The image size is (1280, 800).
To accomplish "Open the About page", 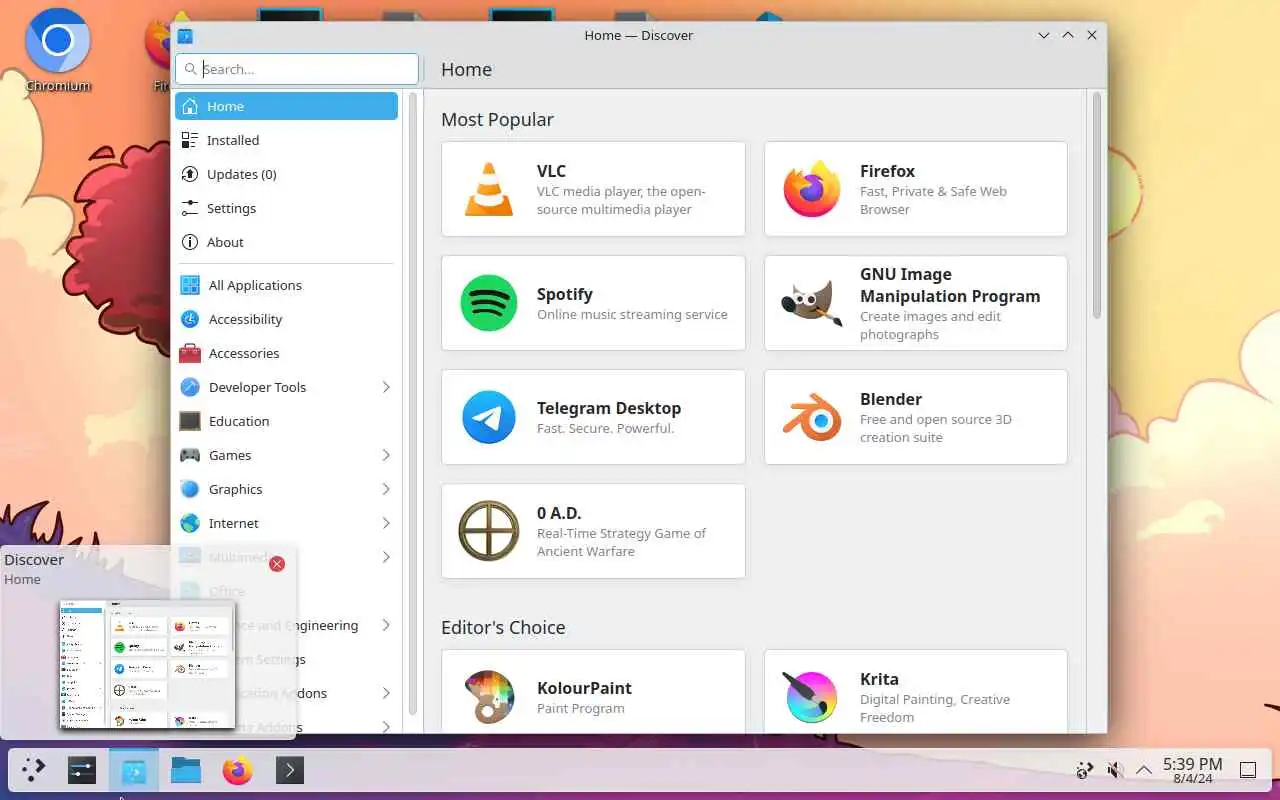I will pos(286,242).
